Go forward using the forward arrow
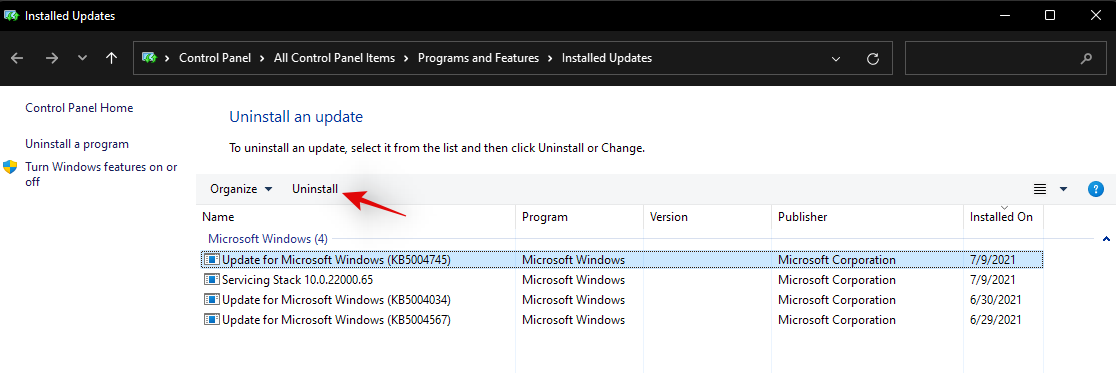 pos(51,58)
